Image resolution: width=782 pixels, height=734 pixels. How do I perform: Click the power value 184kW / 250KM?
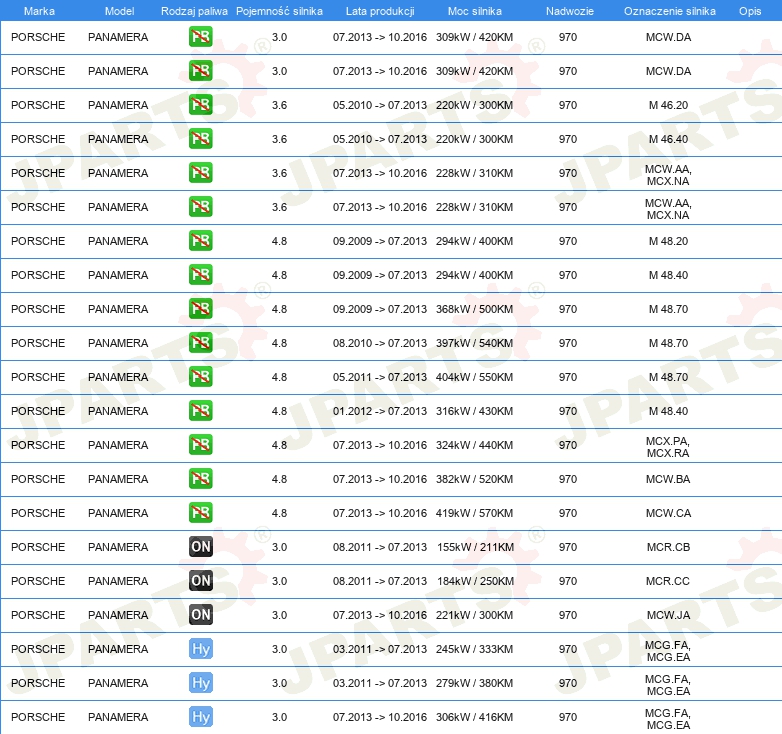475,581
